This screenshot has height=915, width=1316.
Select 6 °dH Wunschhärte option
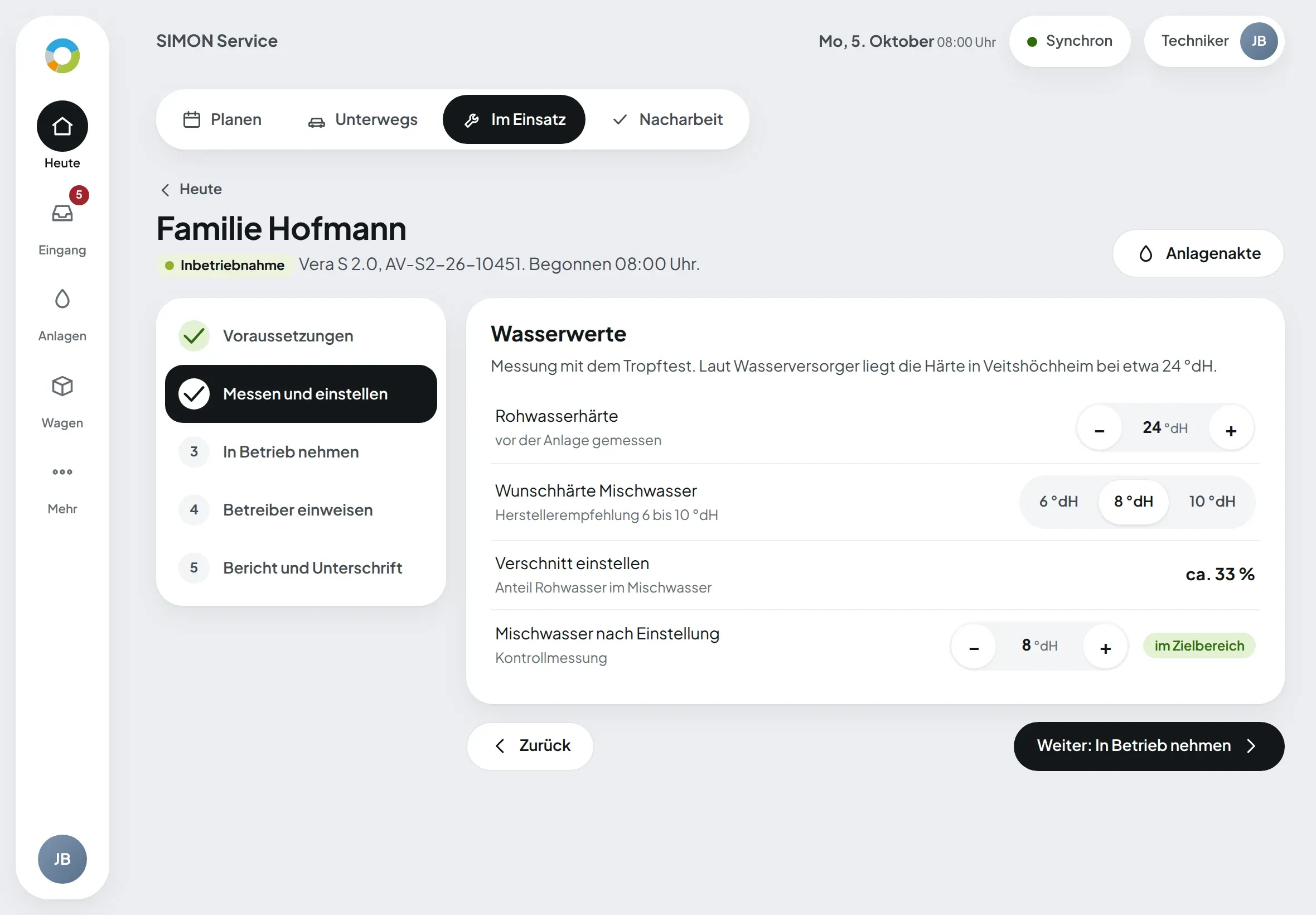pos(1059,502)
